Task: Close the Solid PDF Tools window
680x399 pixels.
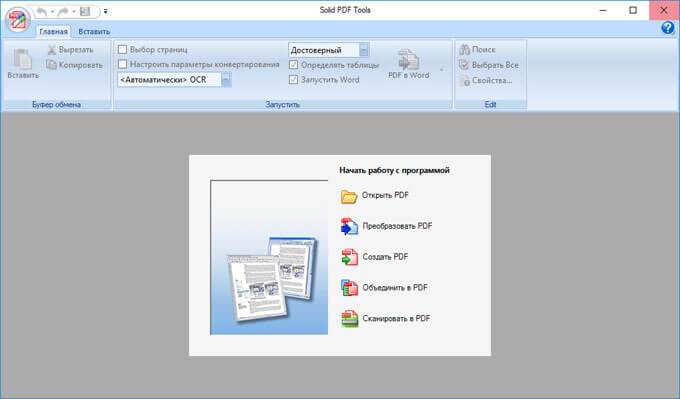Action: 664,10
